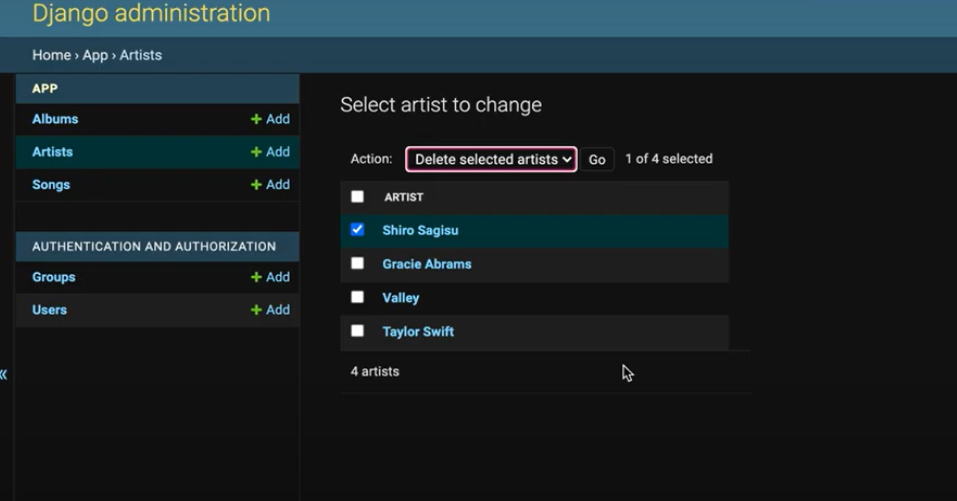Click the Django administration title
The image size is (957, 501).
(x=151, y=13)
